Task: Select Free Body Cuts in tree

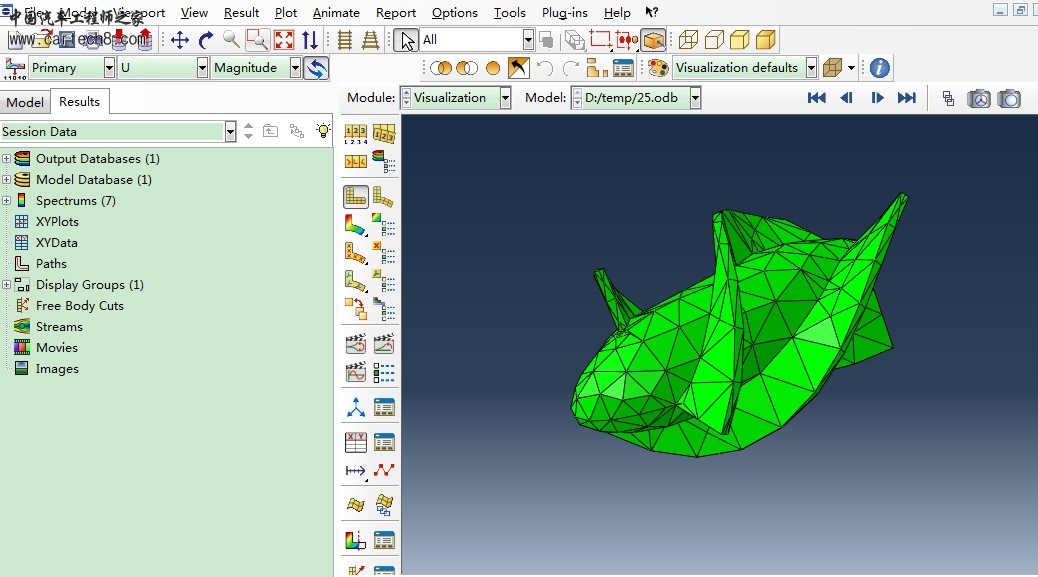Action: pyautogui.click(x=79, y=306)
